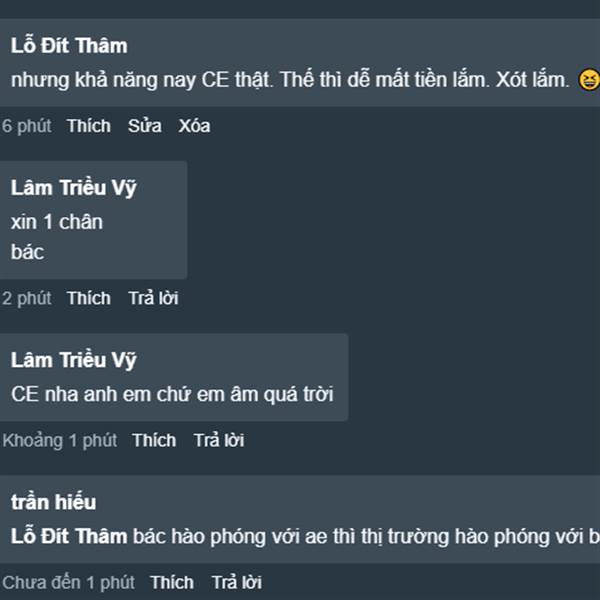Select the "xin 1 chân bác" comment bubble
The image size is (600, 600).
(93, 220)
